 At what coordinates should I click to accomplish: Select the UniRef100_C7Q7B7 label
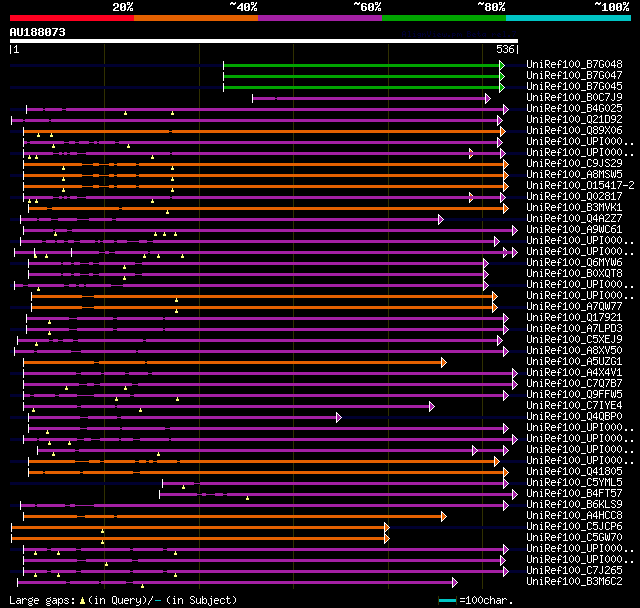click(x=574, y=384)
